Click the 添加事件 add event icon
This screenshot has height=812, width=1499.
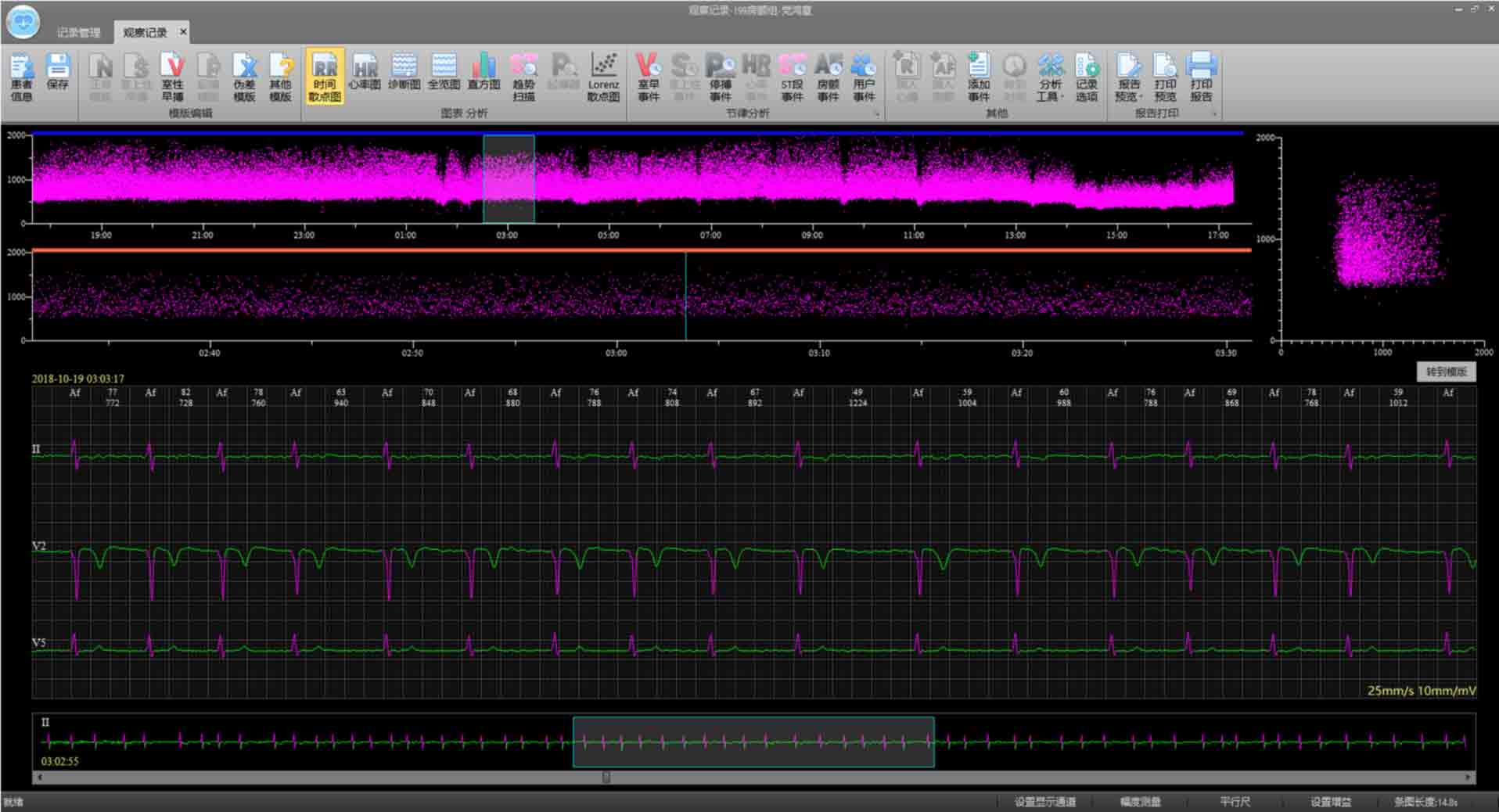point(979,77)
